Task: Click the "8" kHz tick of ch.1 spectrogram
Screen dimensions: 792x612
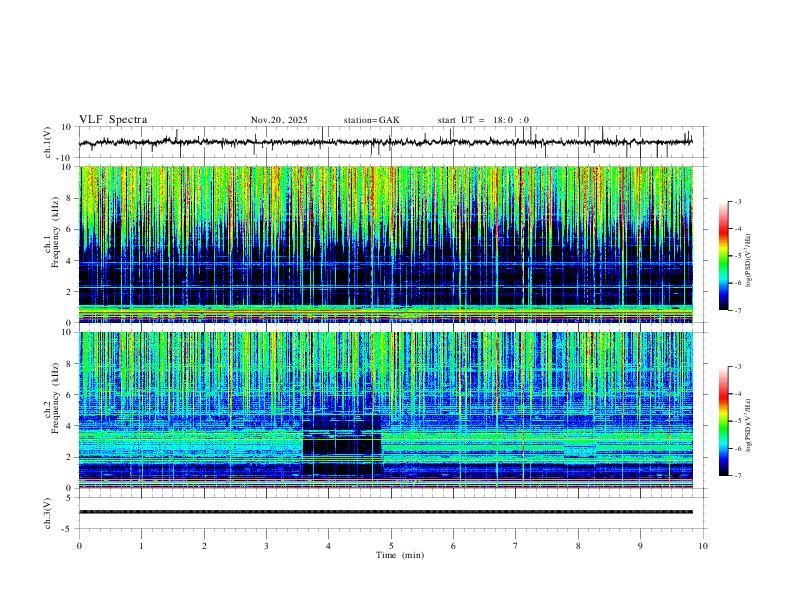Action: [71, 198]
